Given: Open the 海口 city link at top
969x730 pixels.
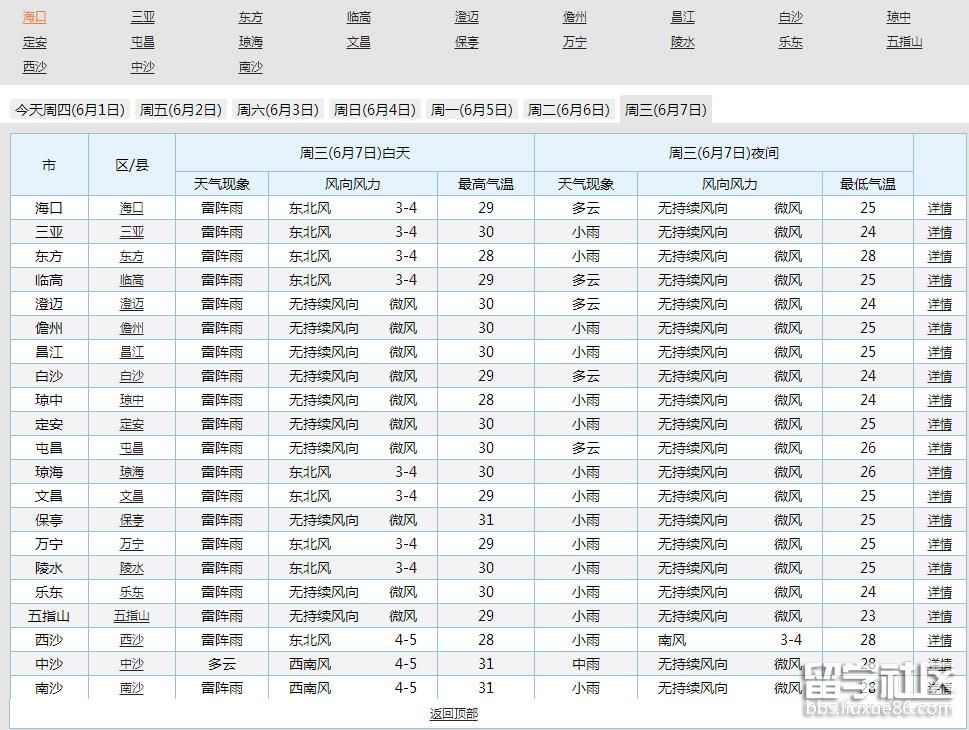Looking at the screenshot, I should pyautogui.click(x=34, y=16).
